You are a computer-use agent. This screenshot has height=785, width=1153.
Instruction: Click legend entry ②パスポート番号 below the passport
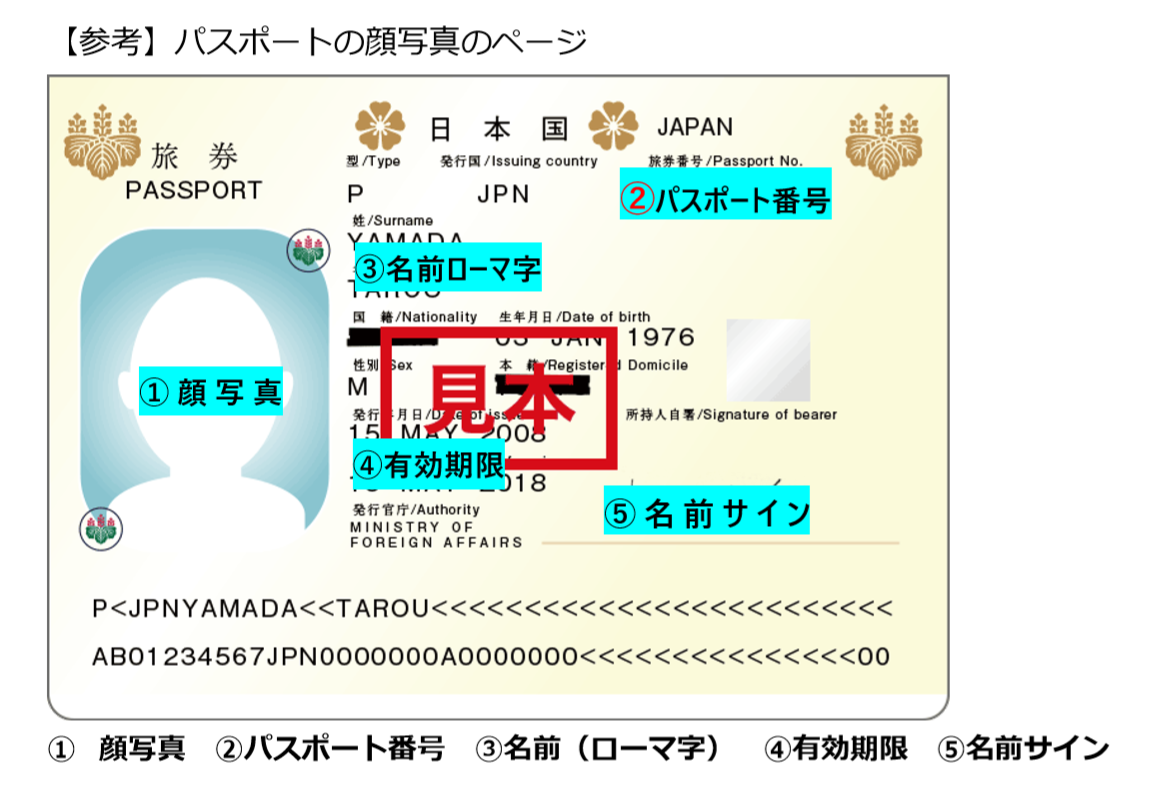pos(330,748)
